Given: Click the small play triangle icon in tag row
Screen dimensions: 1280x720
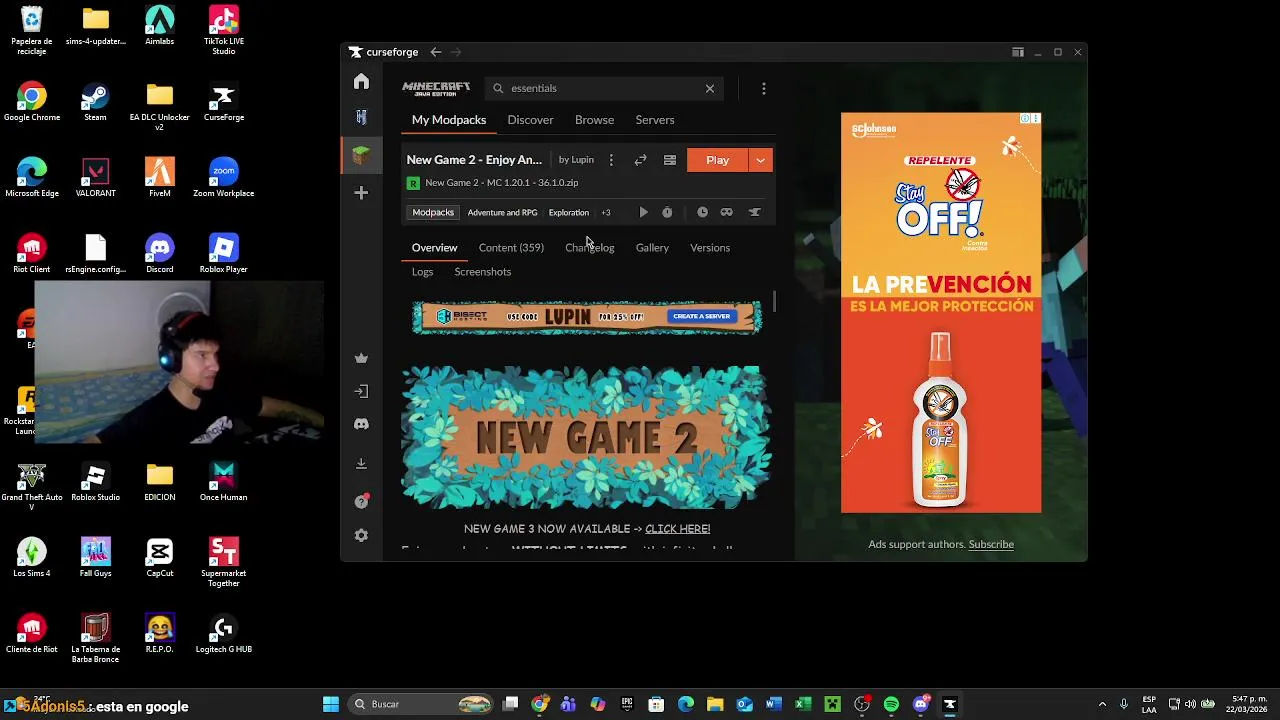Looking at the screenshot, I should click(x=643, y=212).
